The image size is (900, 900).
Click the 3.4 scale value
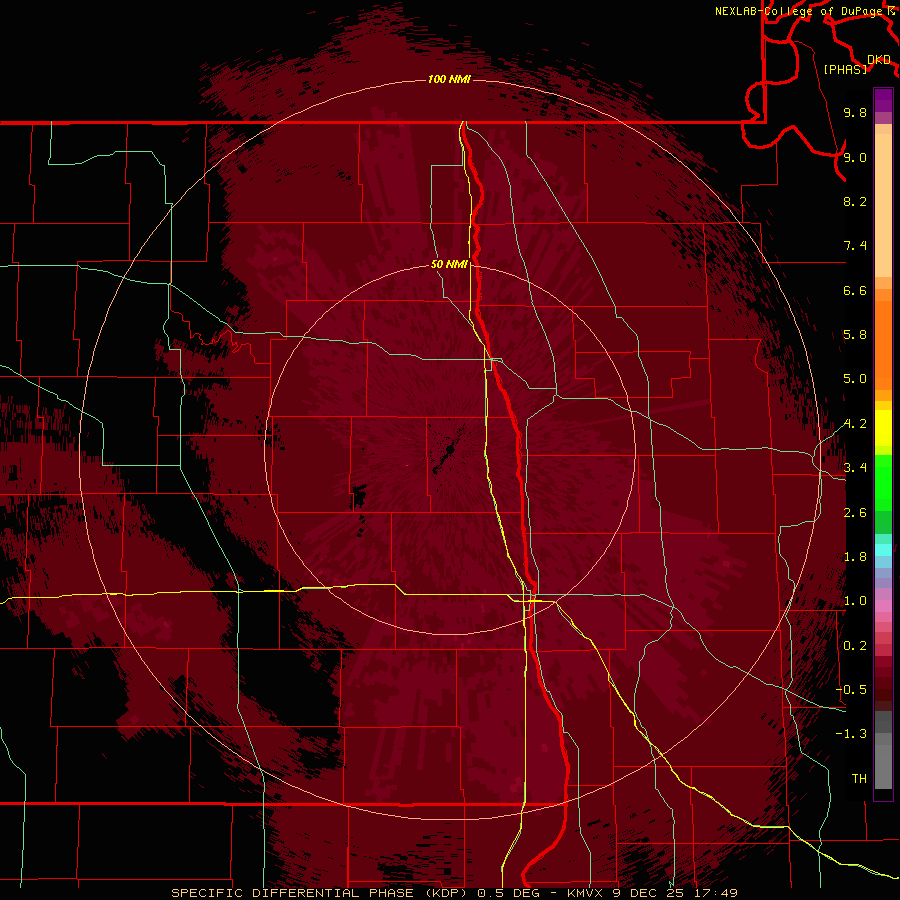[x=855, y=468]
